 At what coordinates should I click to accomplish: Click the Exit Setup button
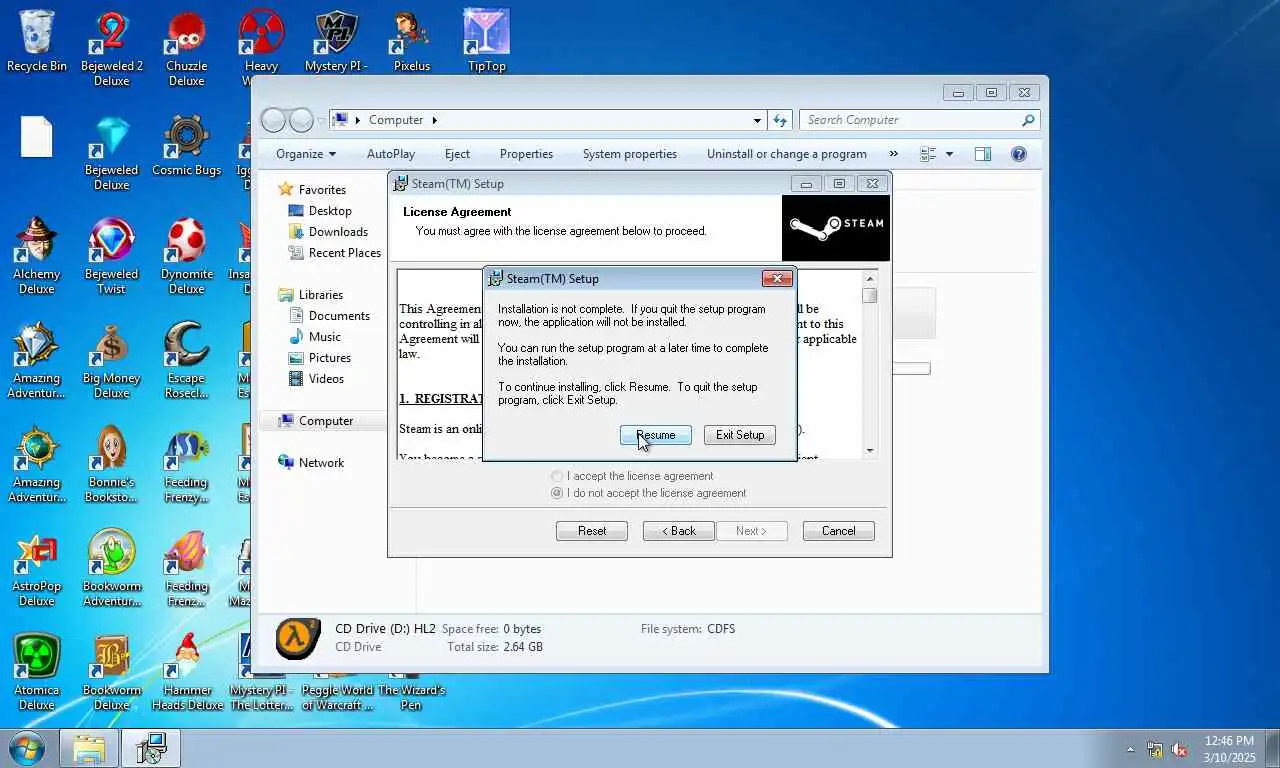[739, 435]
